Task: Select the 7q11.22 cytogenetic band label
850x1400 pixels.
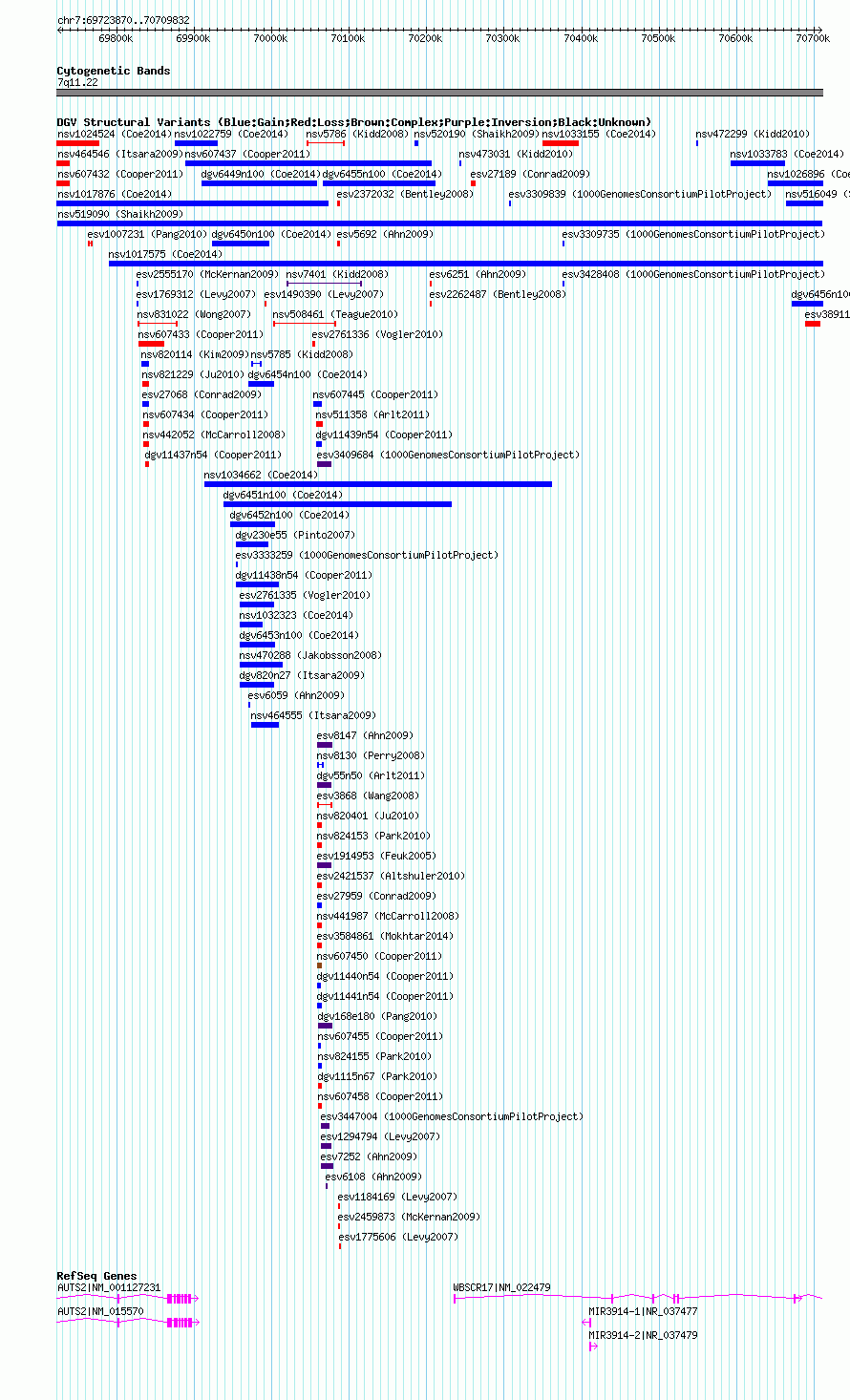Action: coord(76,83)
